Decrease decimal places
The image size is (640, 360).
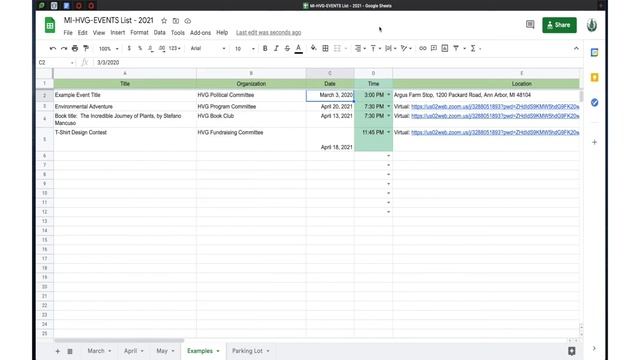click(151, 48)
